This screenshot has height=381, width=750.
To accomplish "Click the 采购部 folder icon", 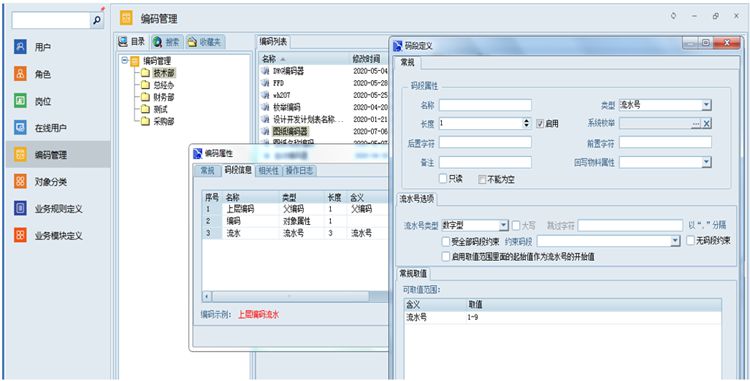I will point(145,121).
